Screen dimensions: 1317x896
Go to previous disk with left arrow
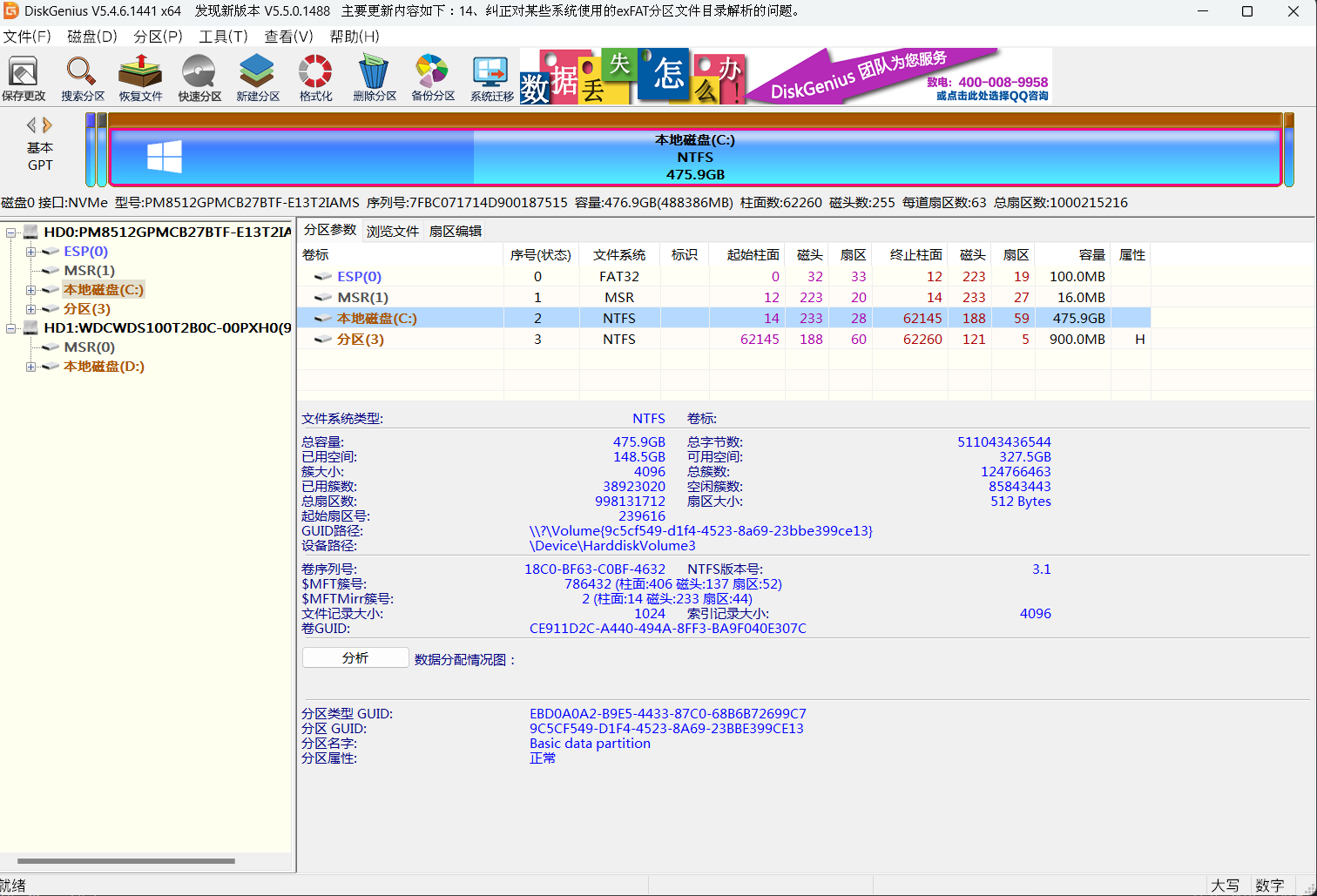tap(31, 125)
